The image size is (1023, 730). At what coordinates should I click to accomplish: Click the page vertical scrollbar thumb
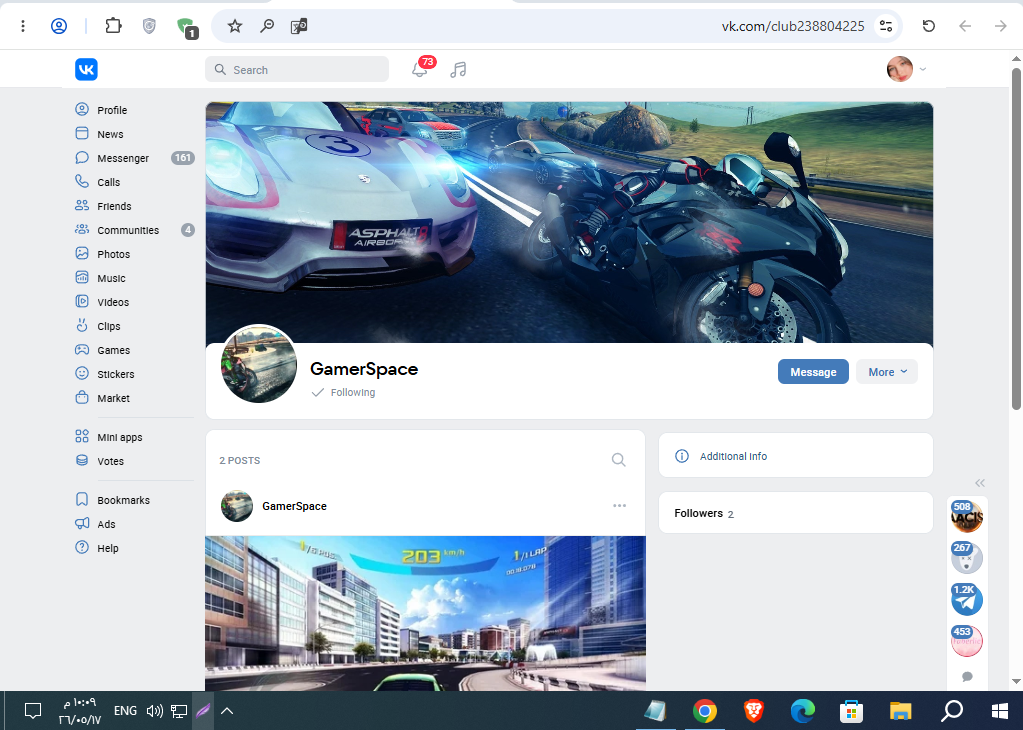1016,238
